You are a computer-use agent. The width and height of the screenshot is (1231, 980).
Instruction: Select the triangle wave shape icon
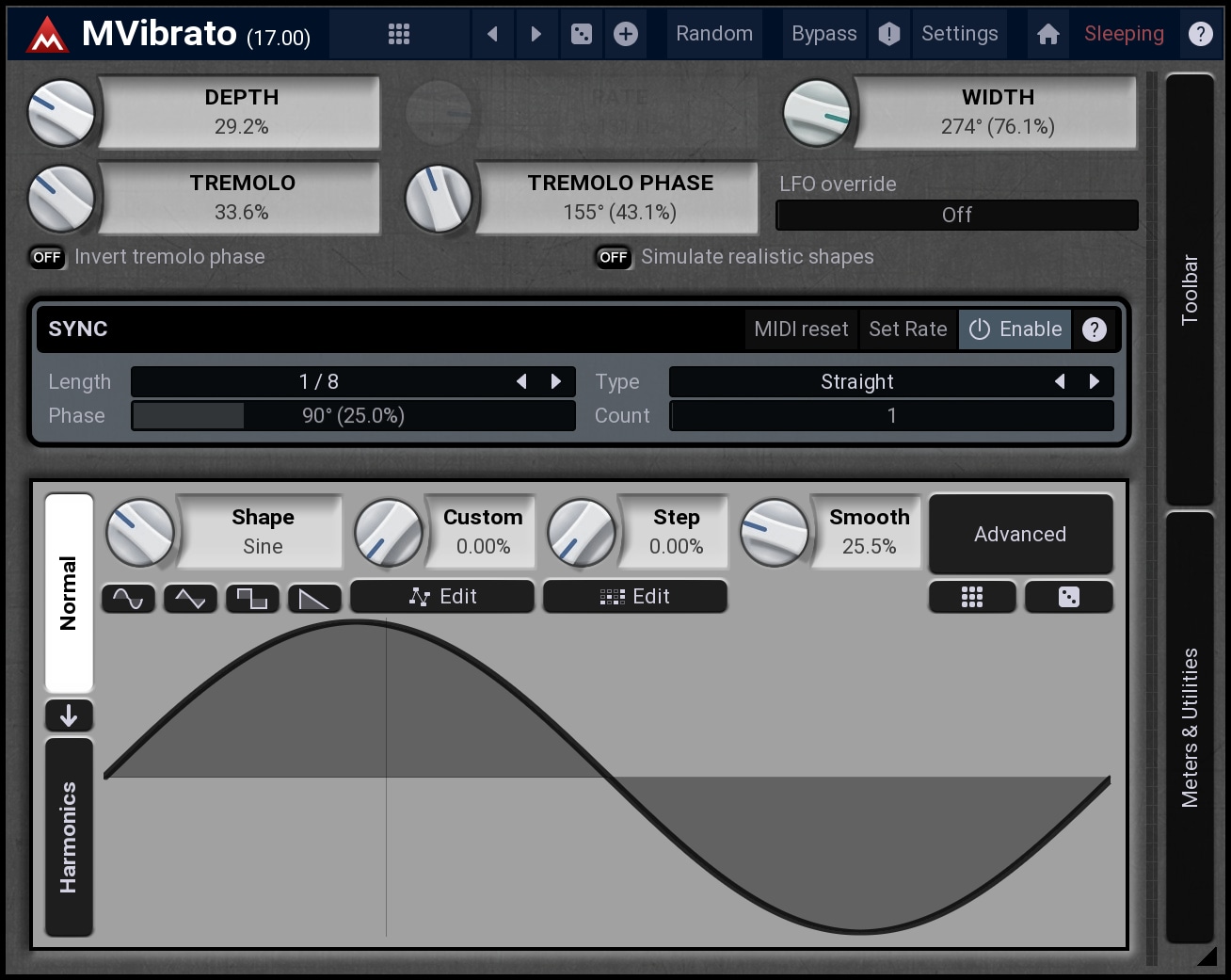[x=190, y=598]
